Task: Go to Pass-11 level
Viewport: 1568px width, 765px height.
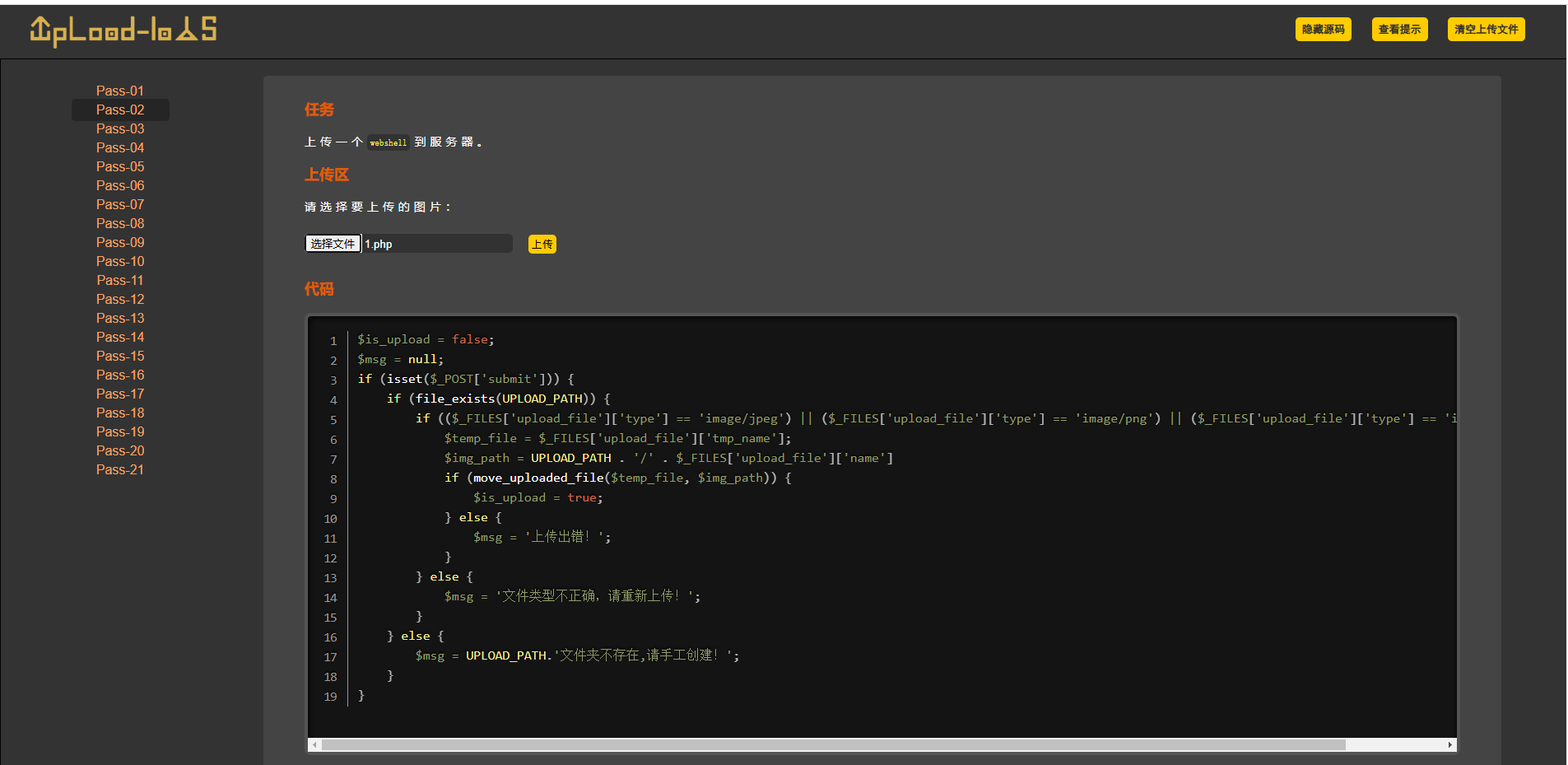Action: (x=120, y=280)
